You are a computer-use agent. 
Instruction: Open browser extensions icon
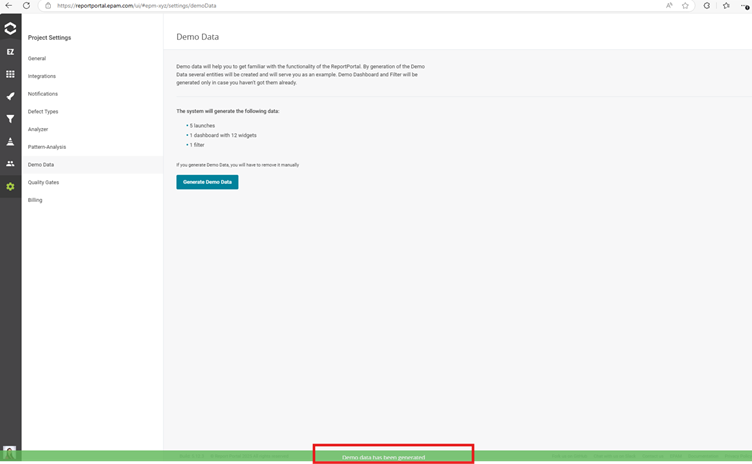pyautogui.click(x=706, y=6)
